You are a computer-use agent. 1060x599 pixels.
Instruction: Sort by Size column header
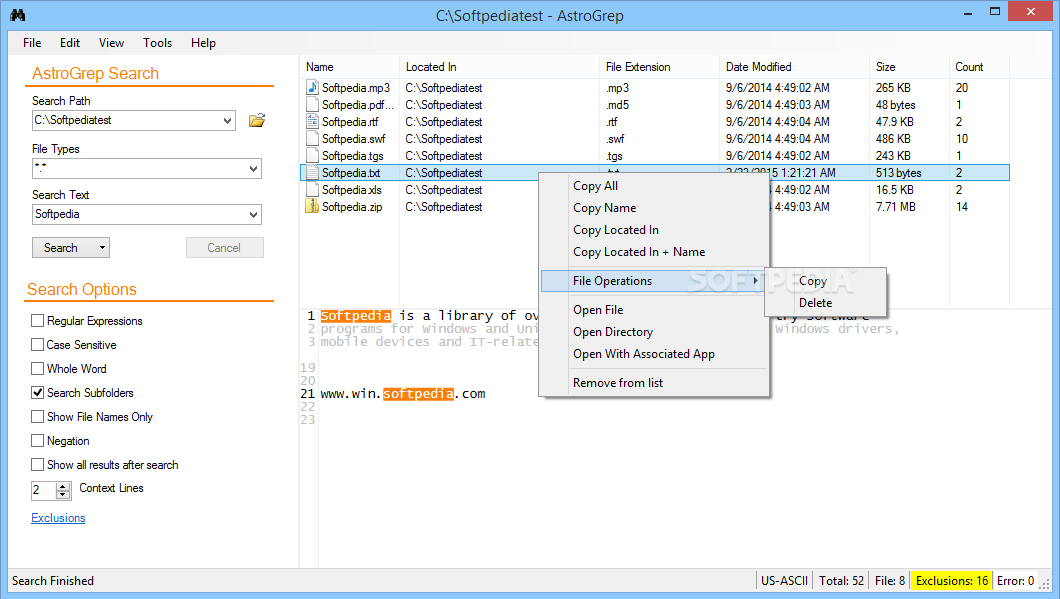[x=909, y=67]
